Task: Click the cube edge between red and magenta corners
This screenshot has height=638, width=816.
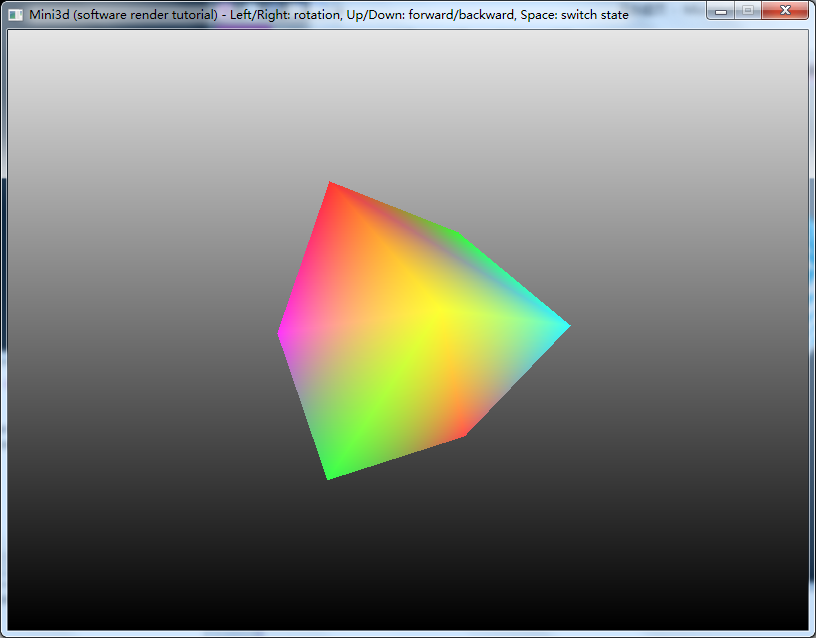Action: (305, 258)
